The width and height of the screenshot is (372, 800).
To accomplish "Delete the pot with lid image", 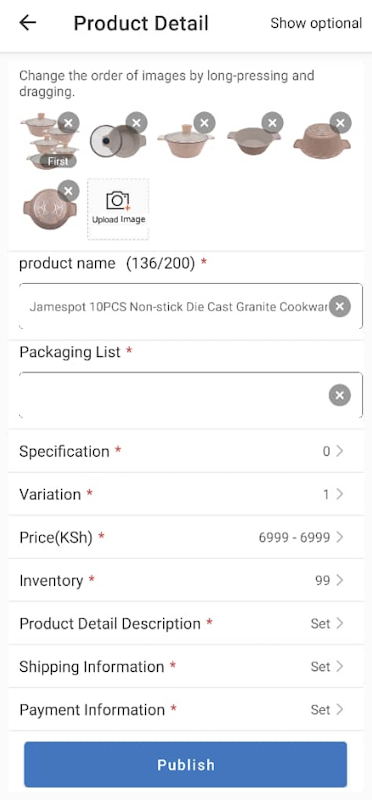I will 205,122.
